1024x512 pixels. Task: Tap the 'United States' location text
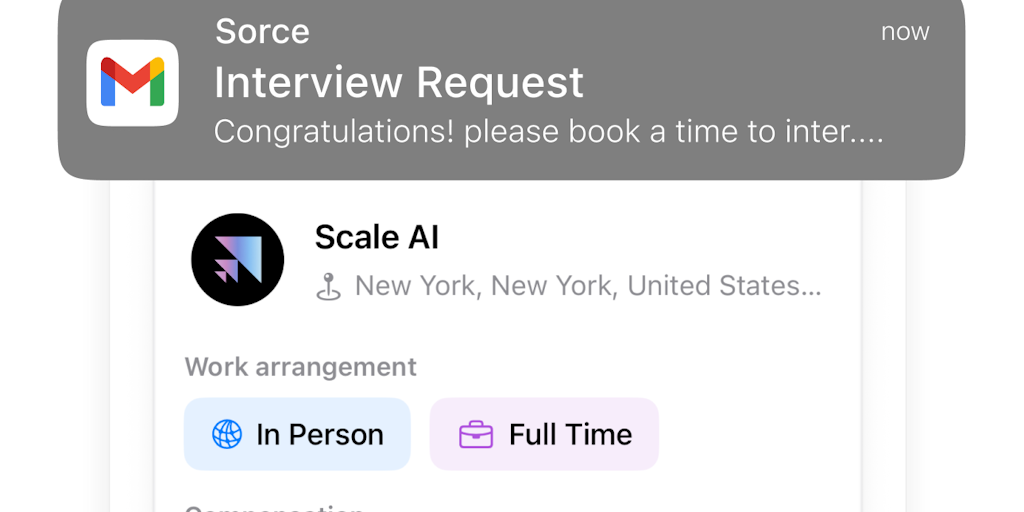pyautogui.click(x=713, y=286)
